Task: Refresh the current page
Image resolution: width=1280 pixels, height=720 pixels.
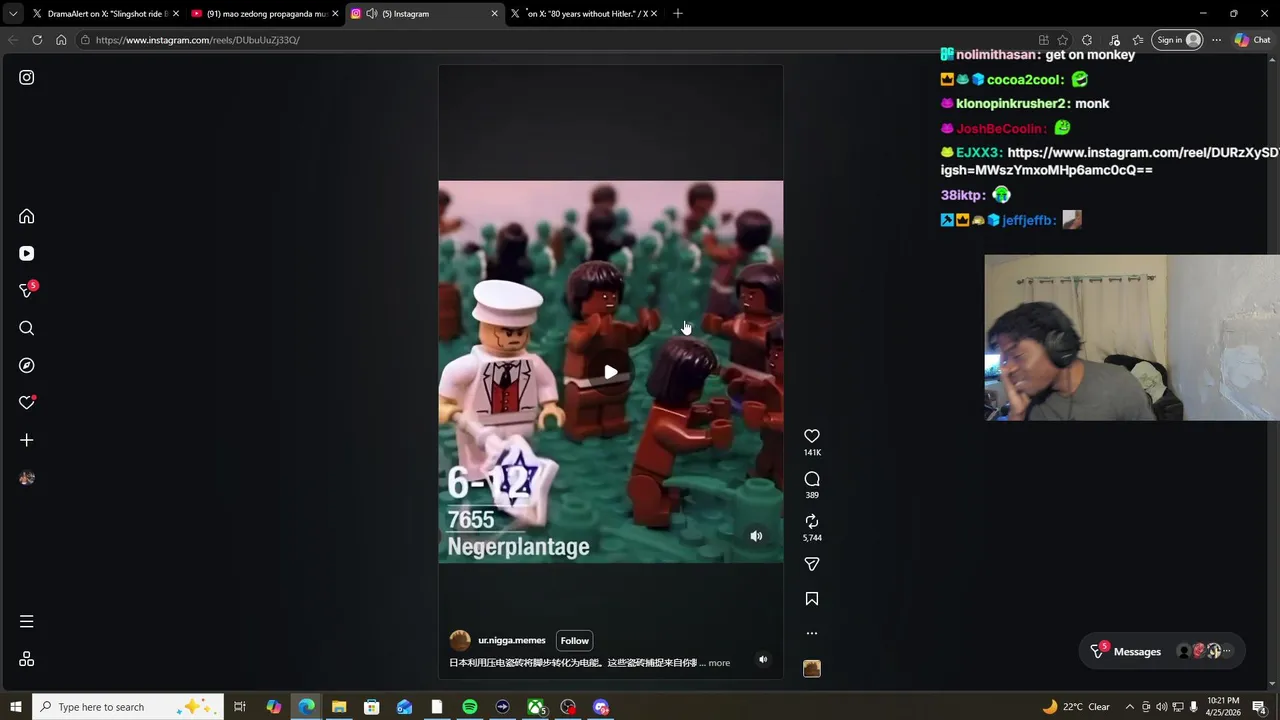Action: pos(37,40)
